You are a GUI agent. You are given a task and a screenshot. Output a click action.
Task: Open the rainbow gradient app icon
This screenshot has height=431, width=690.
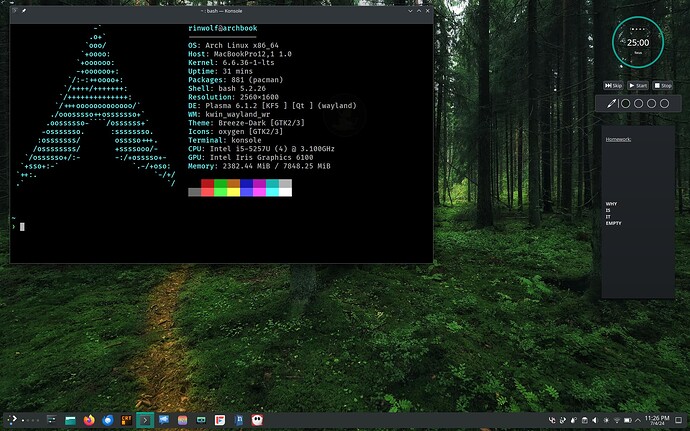[183, 420]
